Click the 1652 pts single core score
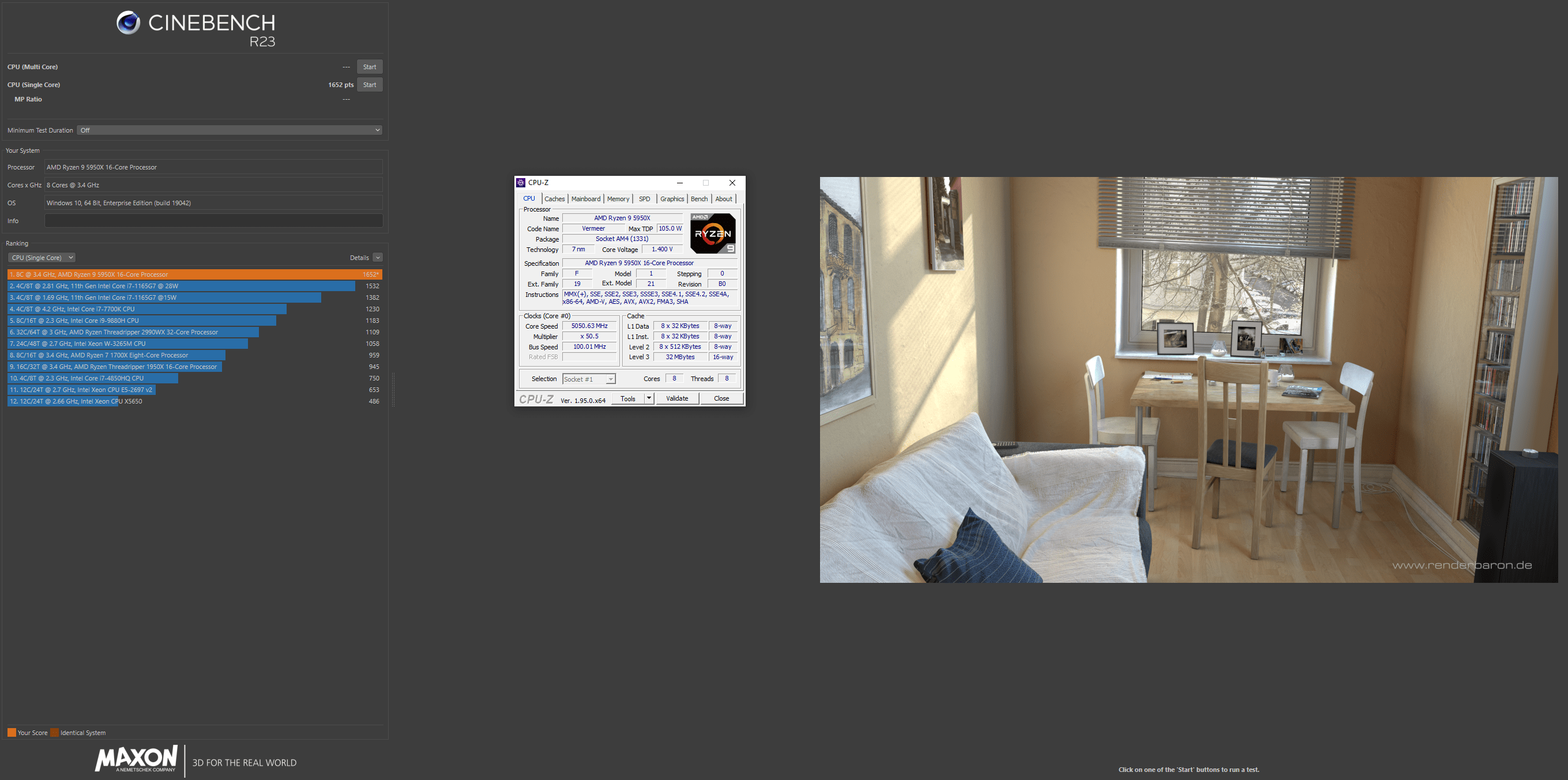 [x=341, y=85]
